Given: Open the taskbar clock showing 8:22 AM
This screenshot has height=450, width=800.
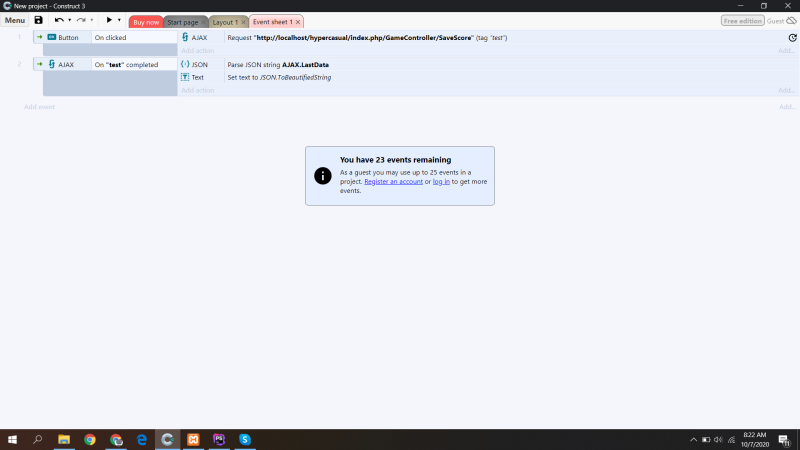Looking at the screenshot, I should [755, 439].
